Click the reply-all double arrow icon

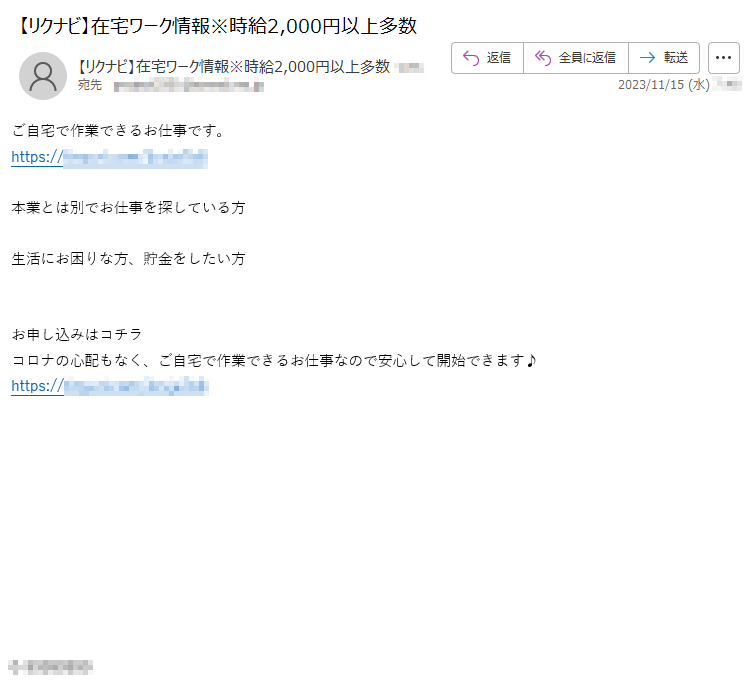point(543,58)
